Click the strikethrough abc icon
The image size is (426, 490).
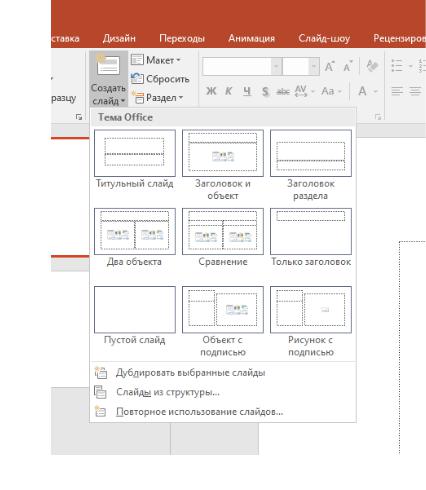[283, 91]
